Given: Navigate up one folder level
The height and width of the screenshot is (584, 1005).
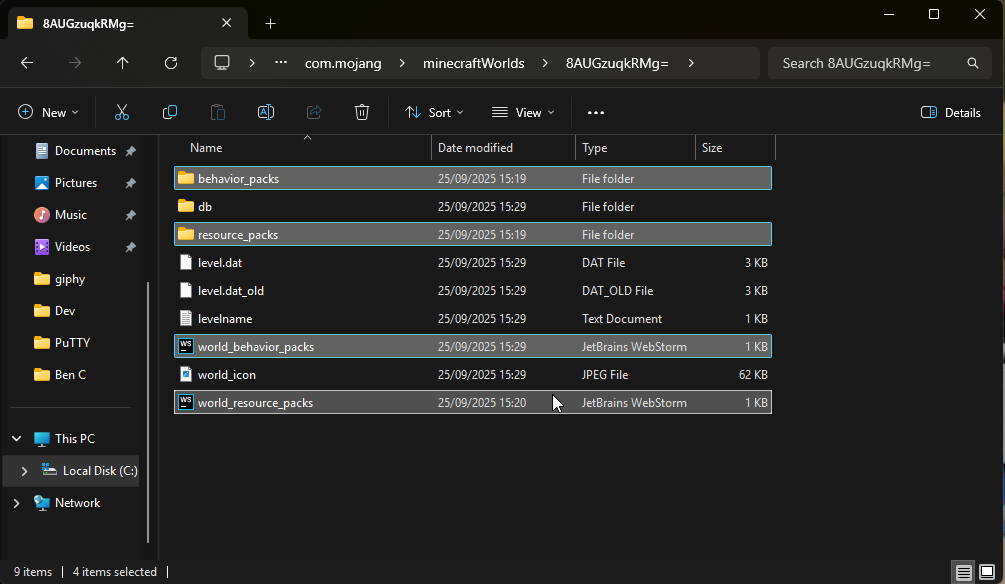Looking at the screenshot, I should point(123,63).
